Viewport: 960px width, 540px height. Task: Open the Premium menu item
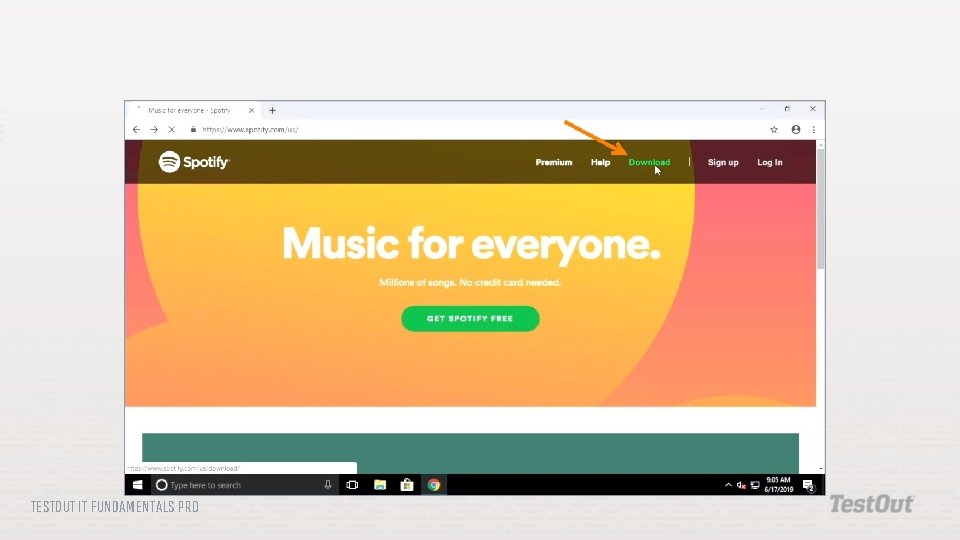(553, 162)
